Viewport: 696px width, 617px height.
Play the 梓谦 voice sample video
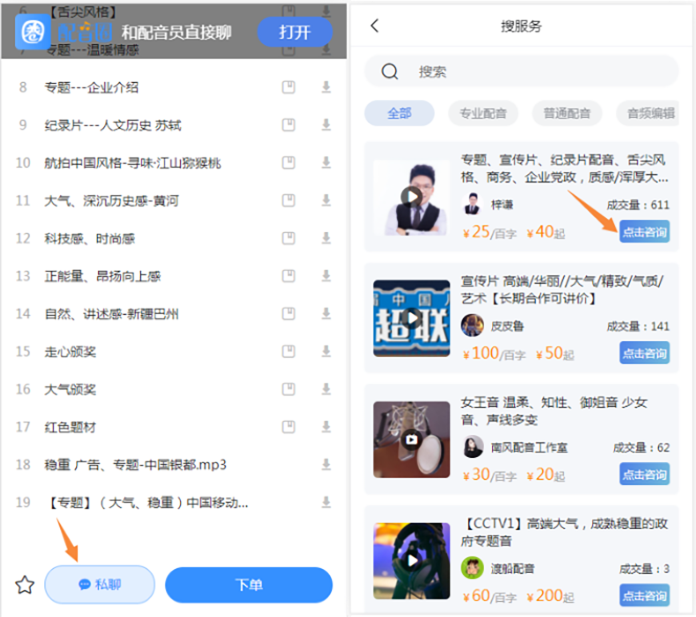point(411,196)
